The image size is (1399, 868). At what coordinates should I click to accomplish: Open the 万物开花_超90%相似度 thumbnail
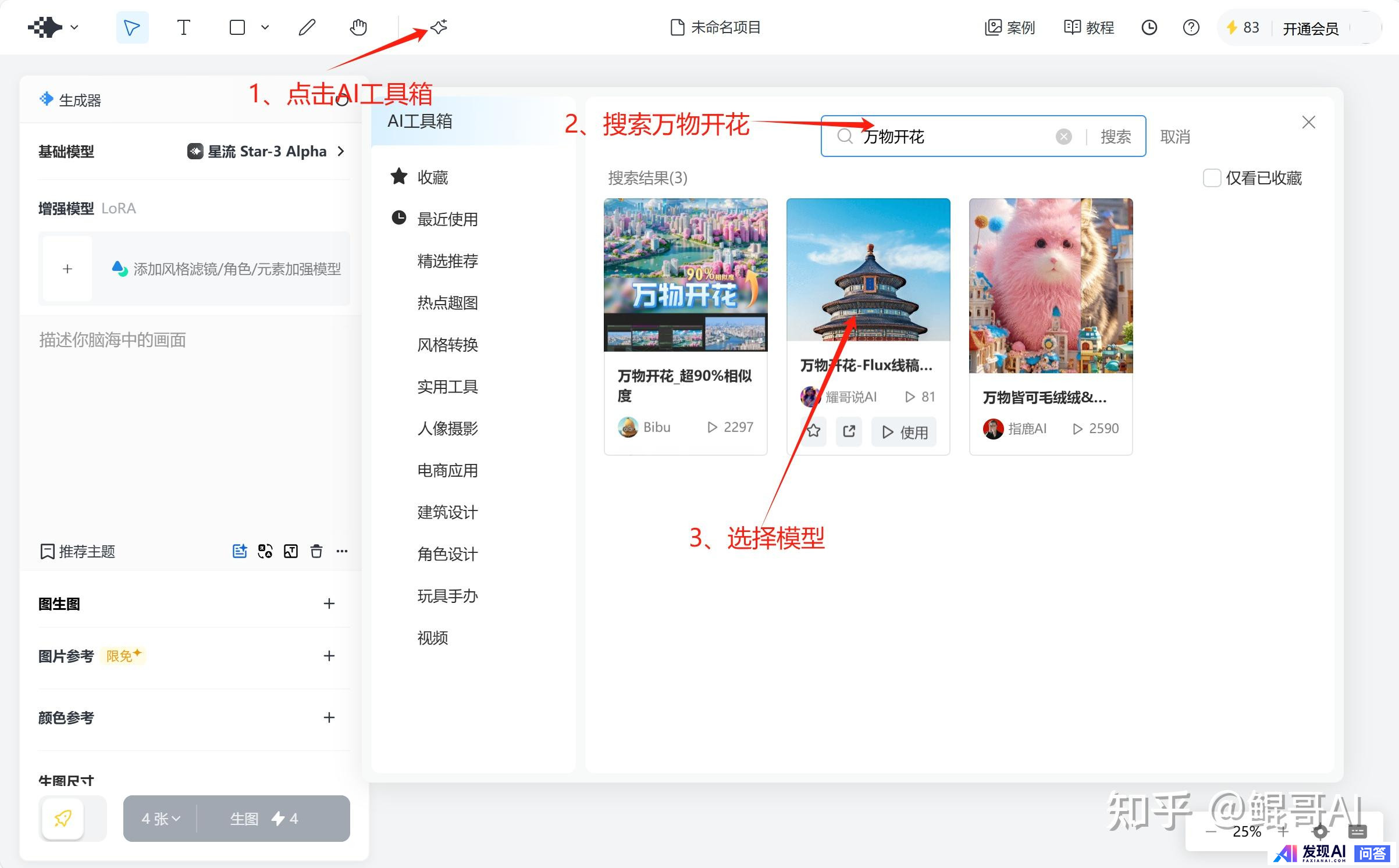click(x=685, y=275)
